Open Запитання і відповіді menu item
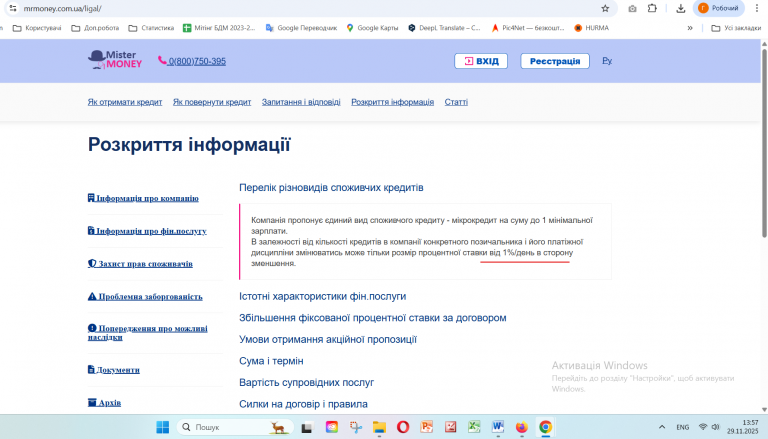 coord(301,102)
